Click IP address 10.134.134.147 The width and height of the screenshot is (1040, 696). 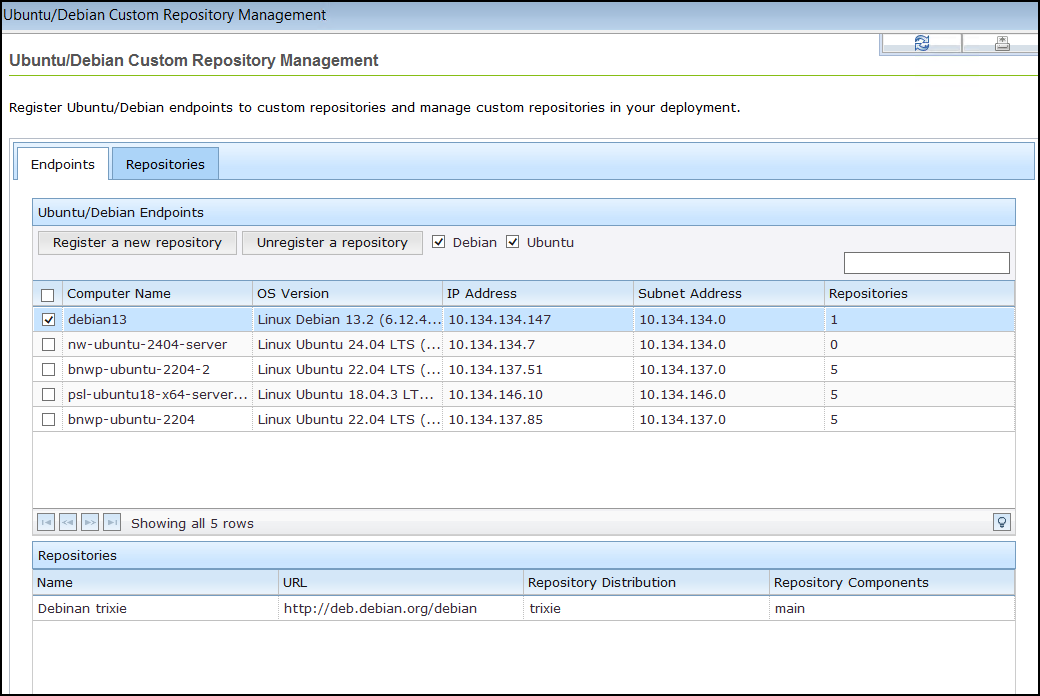(x=499, y=320)
